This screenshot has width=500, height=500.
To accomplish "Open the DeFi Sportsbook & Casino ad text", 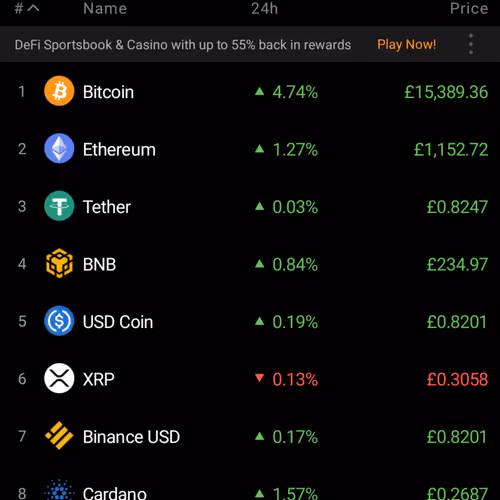I will click(x=183, y=45).
